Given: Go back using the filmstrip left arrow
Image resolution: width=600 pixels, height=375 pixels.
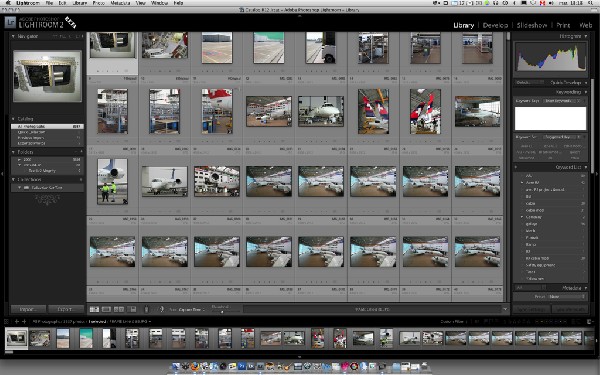Looking at the screenshot, I should click(x=16, y=321).
